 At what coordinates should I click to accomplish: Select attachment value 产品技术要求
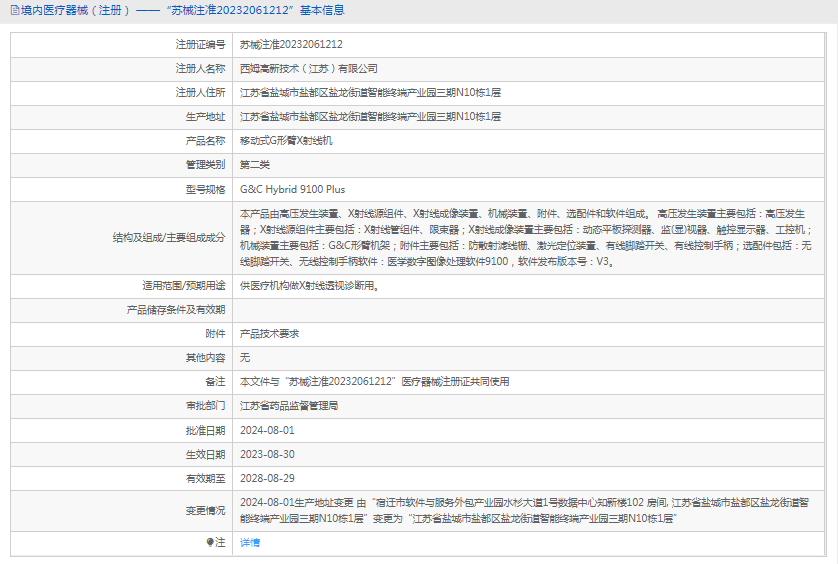pyautogui.click(x=269, y=334)
